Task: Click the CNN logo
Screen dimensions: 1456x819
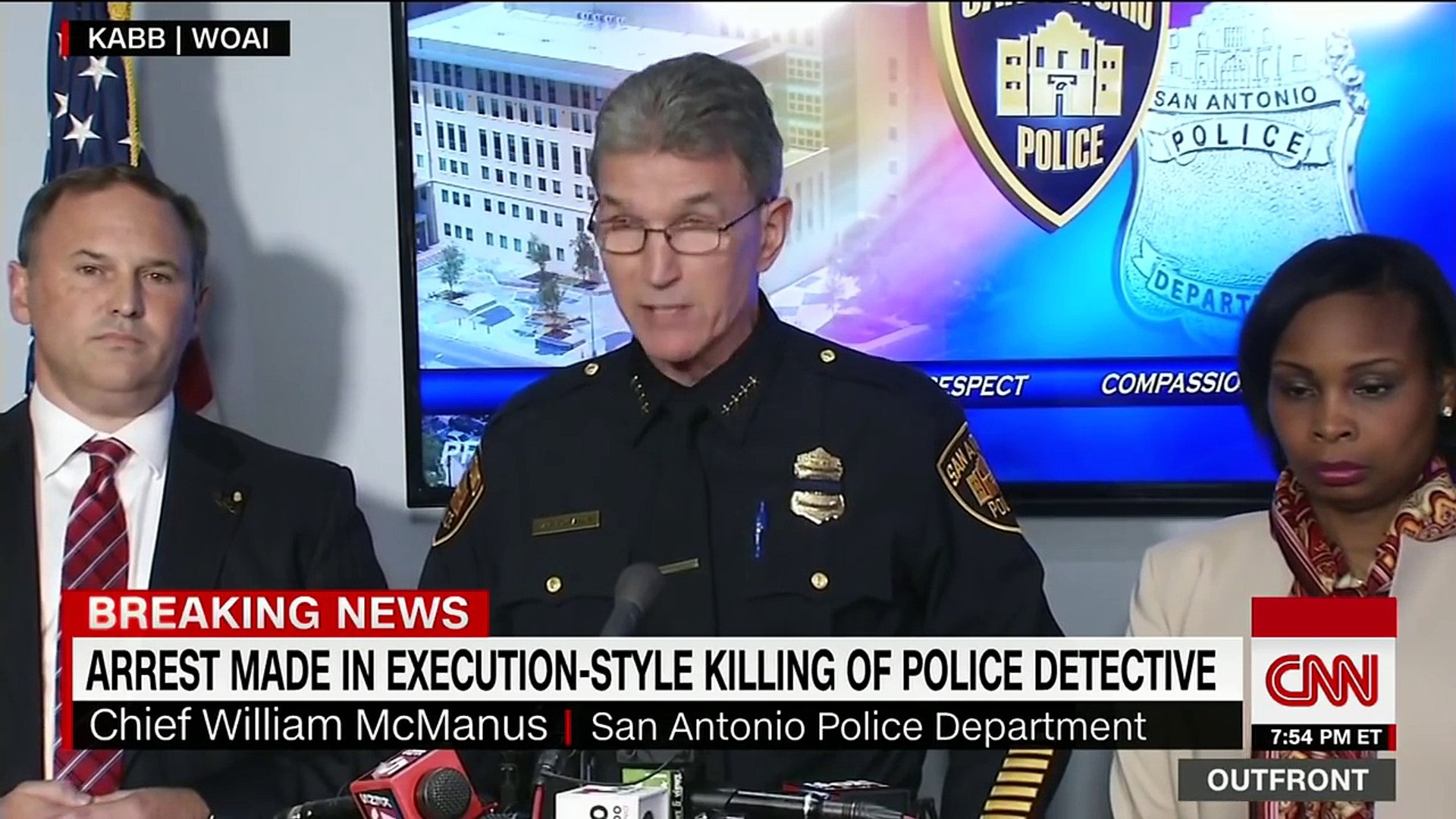Action: pyautogui.click(x=1323, y=680)
